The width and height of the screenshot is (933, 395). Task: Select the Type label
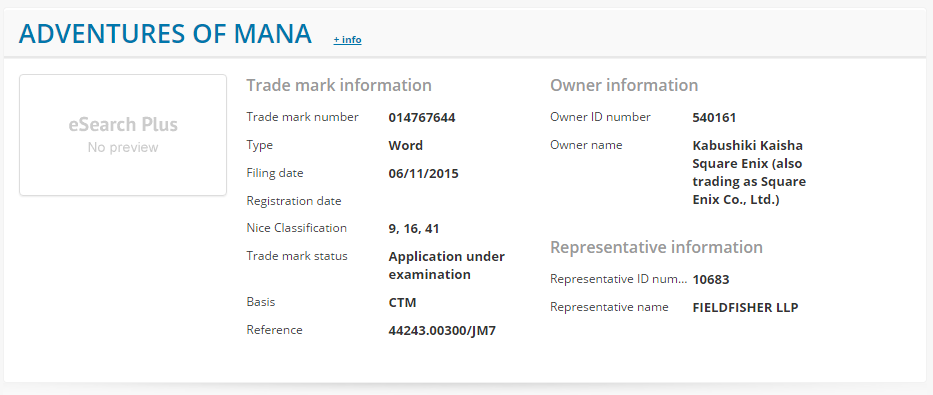[259, 145]
